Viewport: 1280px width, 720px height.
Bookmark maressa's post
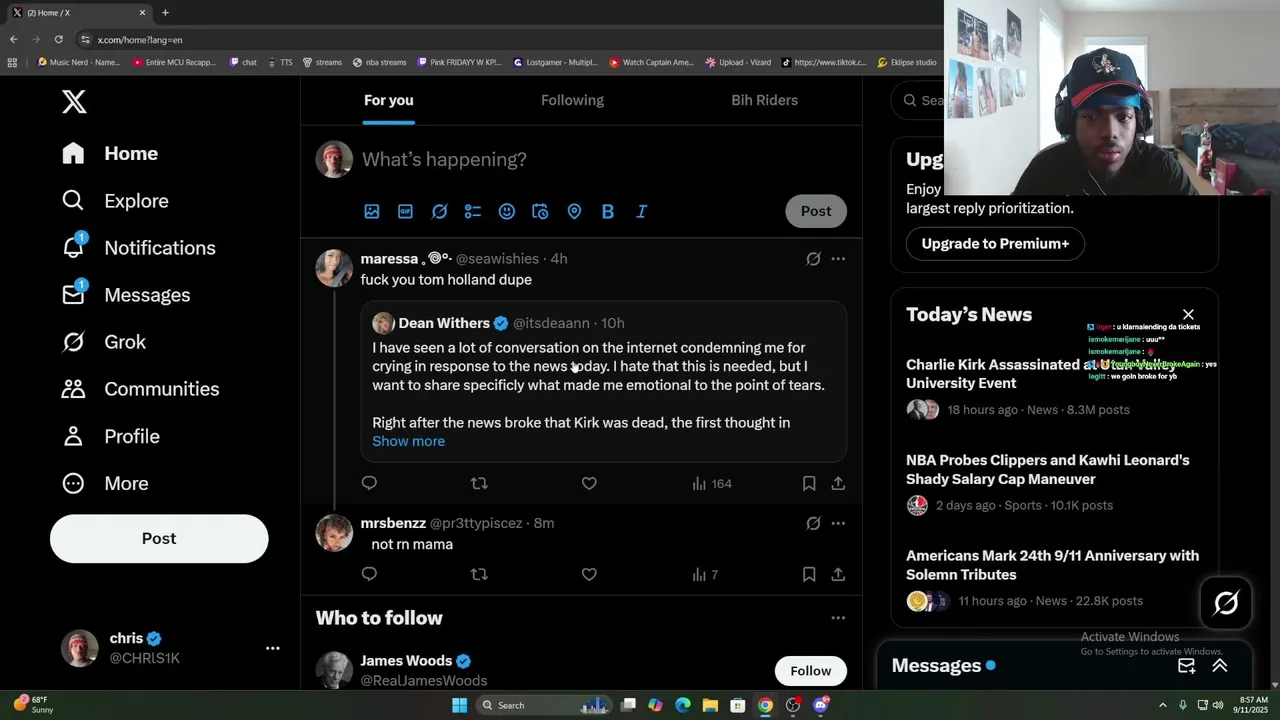click(x=809, y=483)
